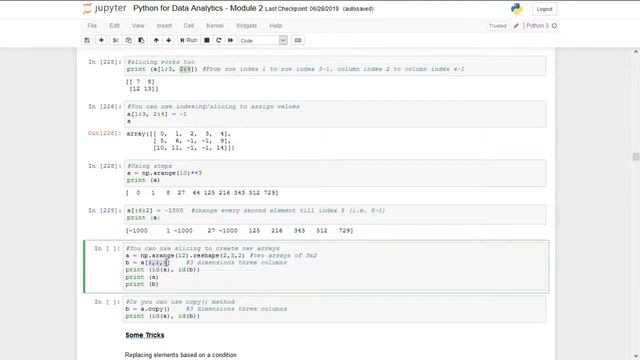Open the File menu
640x360 pixels.
point(92,26)
